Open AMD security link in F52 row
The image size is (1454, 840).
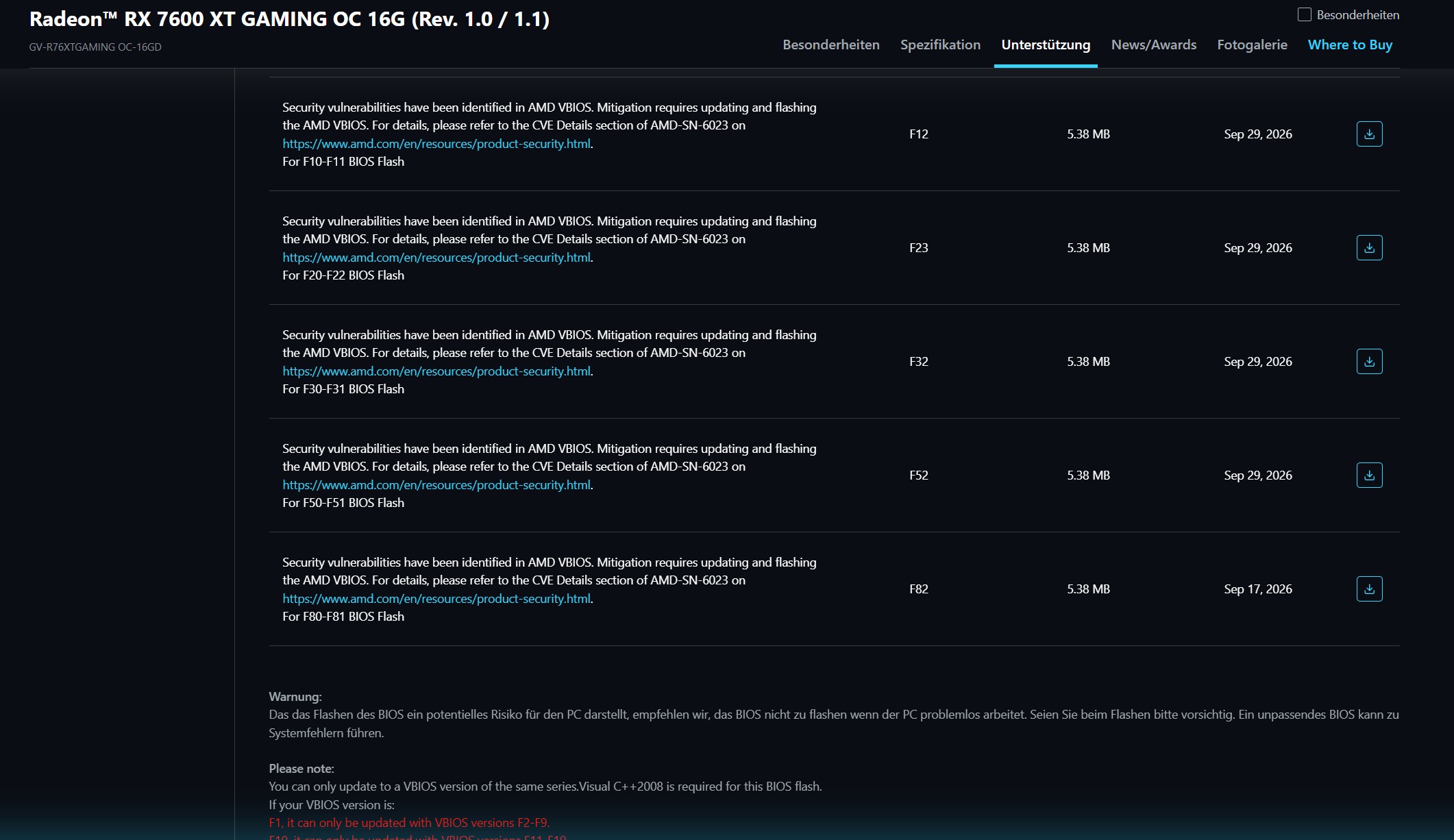[x=436, y=484]
